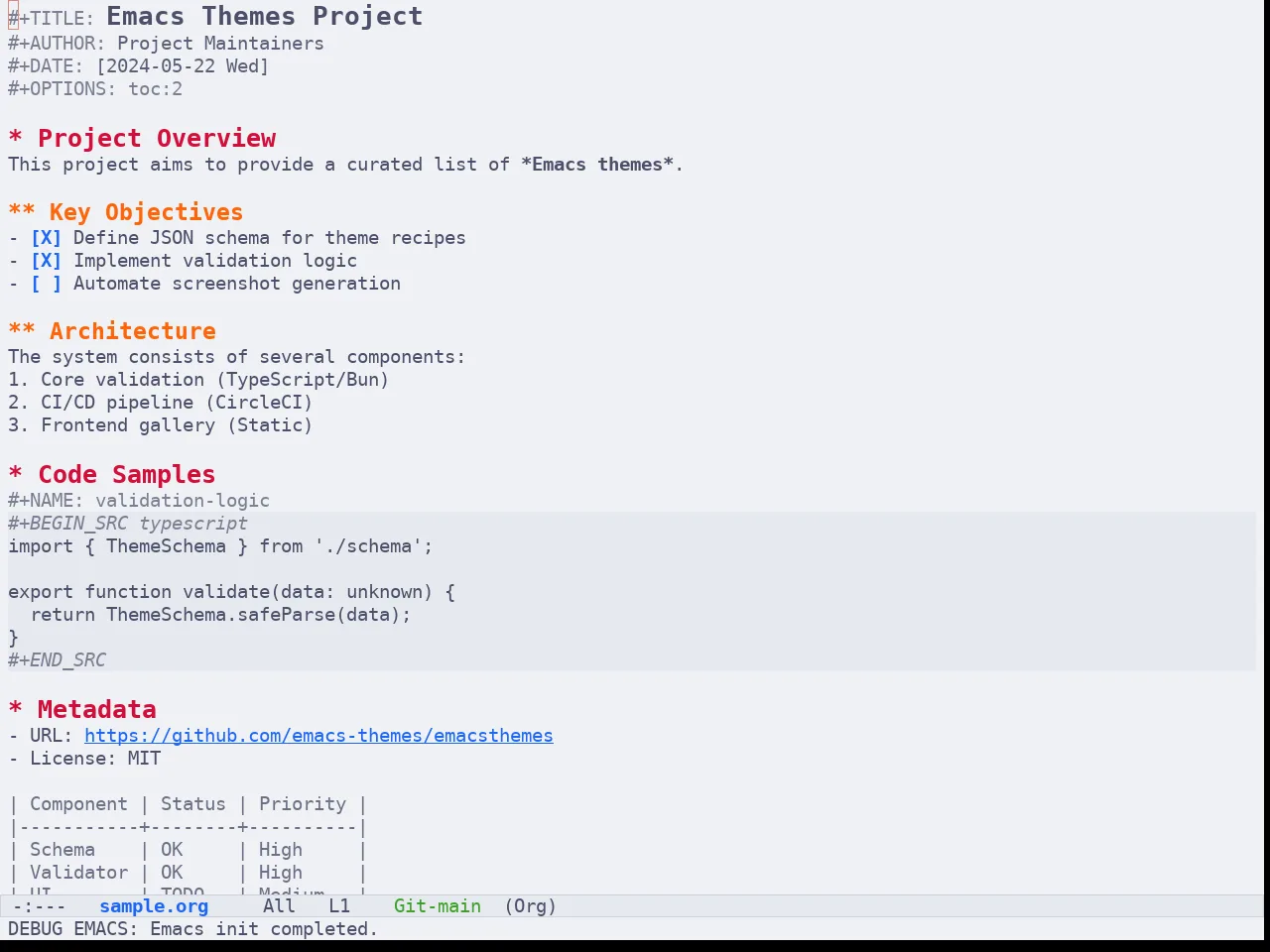This screenshot has width=1270, height=952.
Task: Click the OK status cell in Schema row
Action: point(172,850)
